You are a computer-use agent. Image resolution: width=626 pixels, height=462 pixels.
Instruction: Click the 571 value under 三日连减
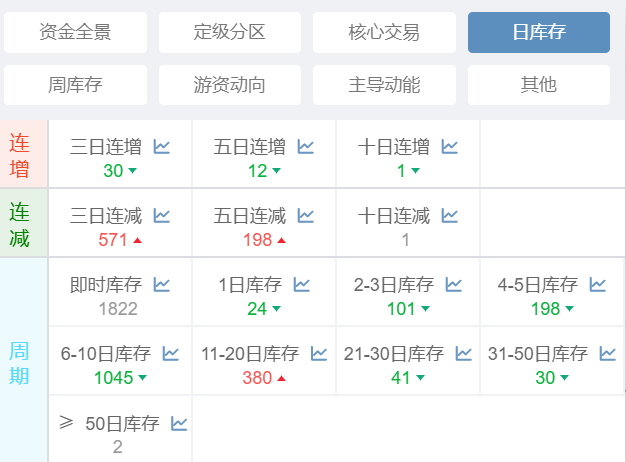[113, 239]
